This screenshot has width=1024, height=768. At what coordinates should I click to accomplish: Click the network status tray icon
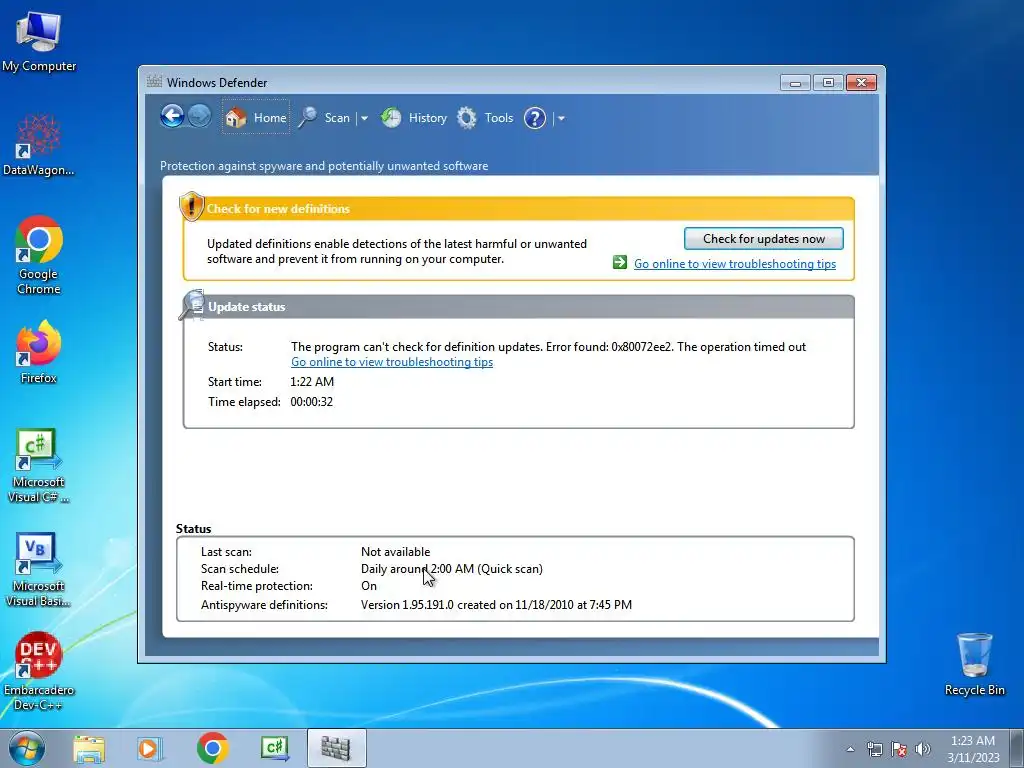(x=874, y=750)
